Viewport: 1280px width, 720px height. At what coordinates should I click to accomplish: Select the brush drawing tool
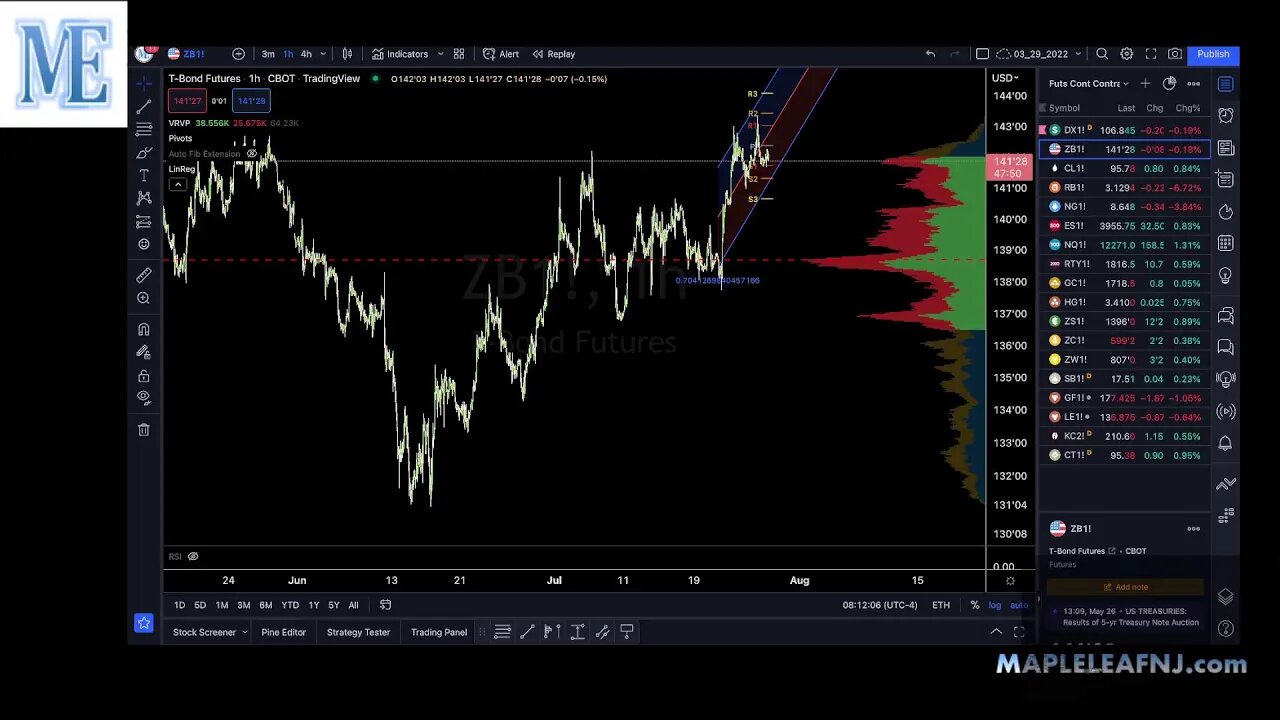[x=144, y=152]
